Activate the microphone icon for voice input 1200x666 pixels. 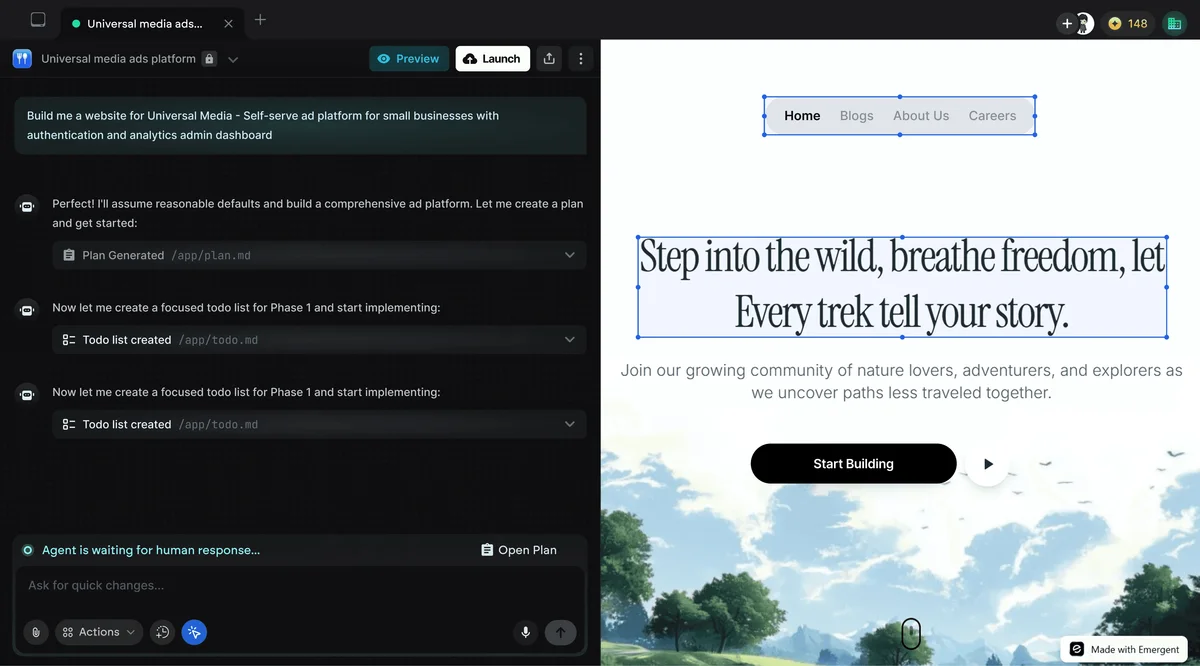(x=525, y=632)
